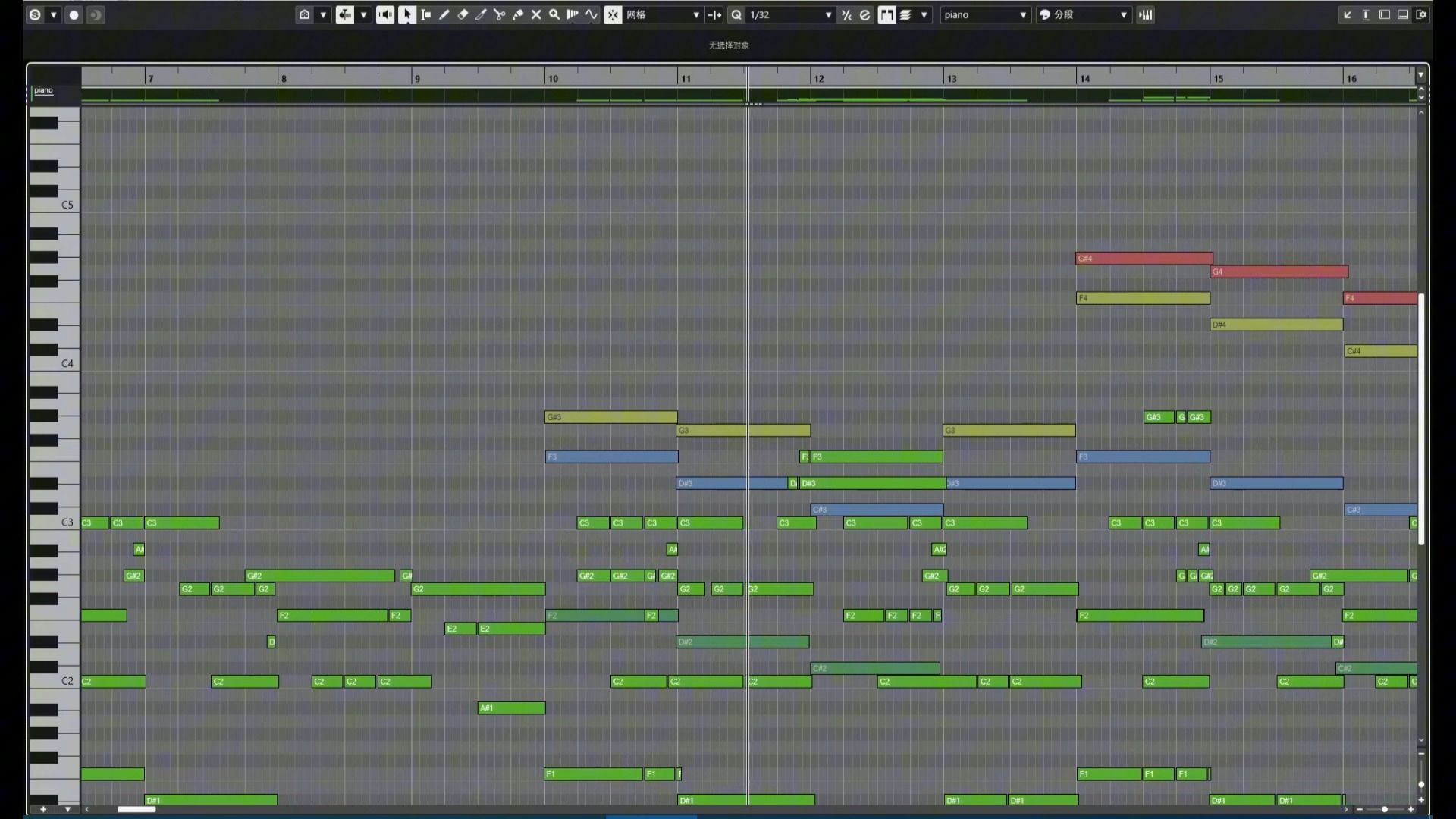The image size is (1456, 819).
Task: Toggle the greyed Retrospective Record button
Action: (x=96, y=14)
